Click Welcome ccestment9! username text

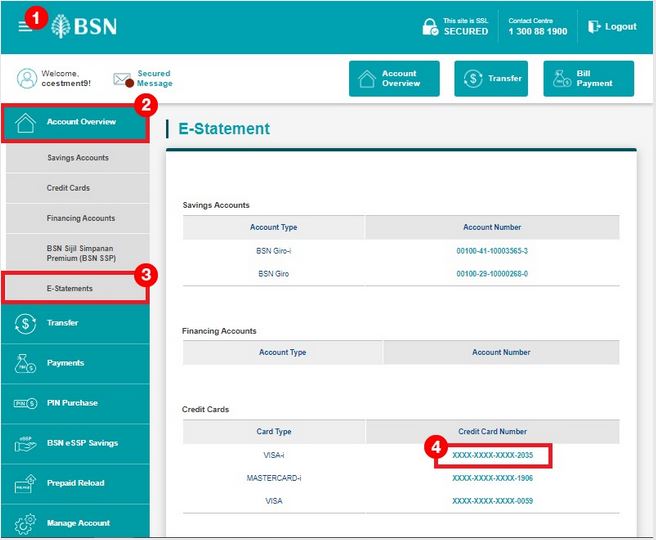point(66,79)
